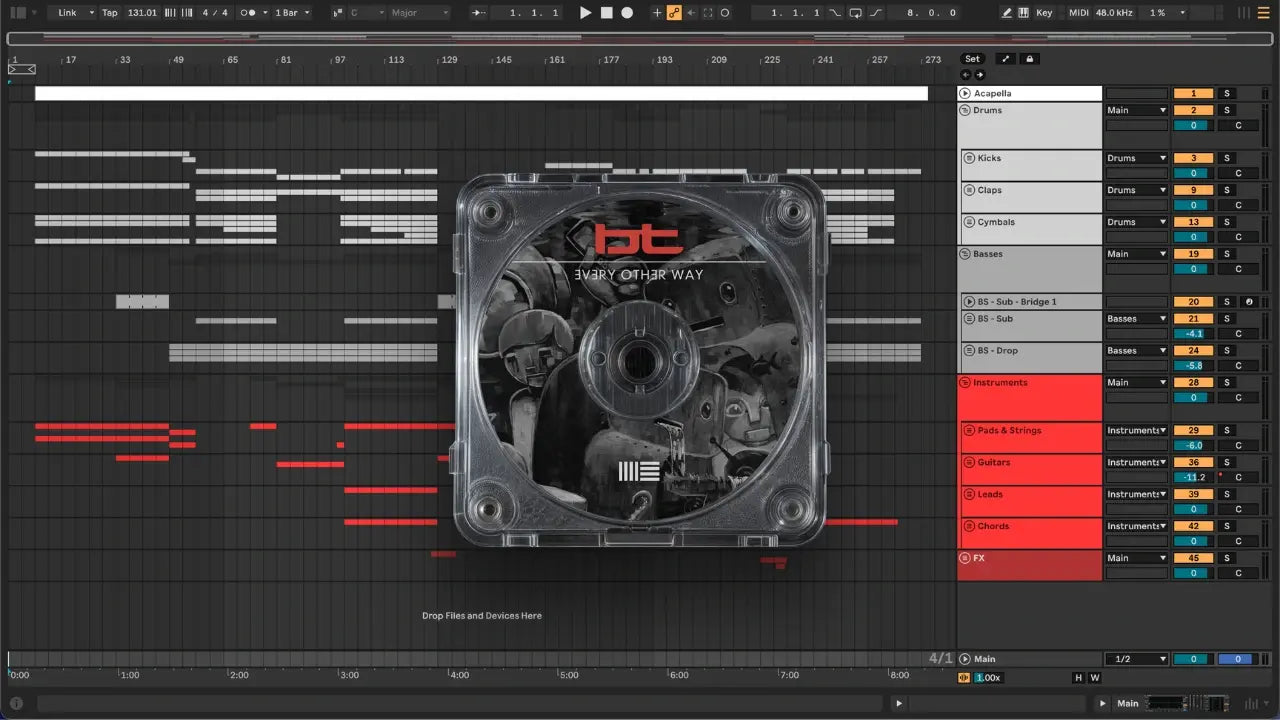Click the Set locator button

click(x=972, y=59)
